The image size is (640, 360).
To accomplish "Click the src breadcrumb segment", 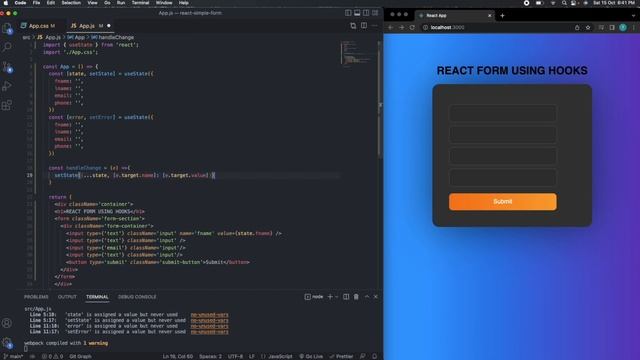I will 26,37.
